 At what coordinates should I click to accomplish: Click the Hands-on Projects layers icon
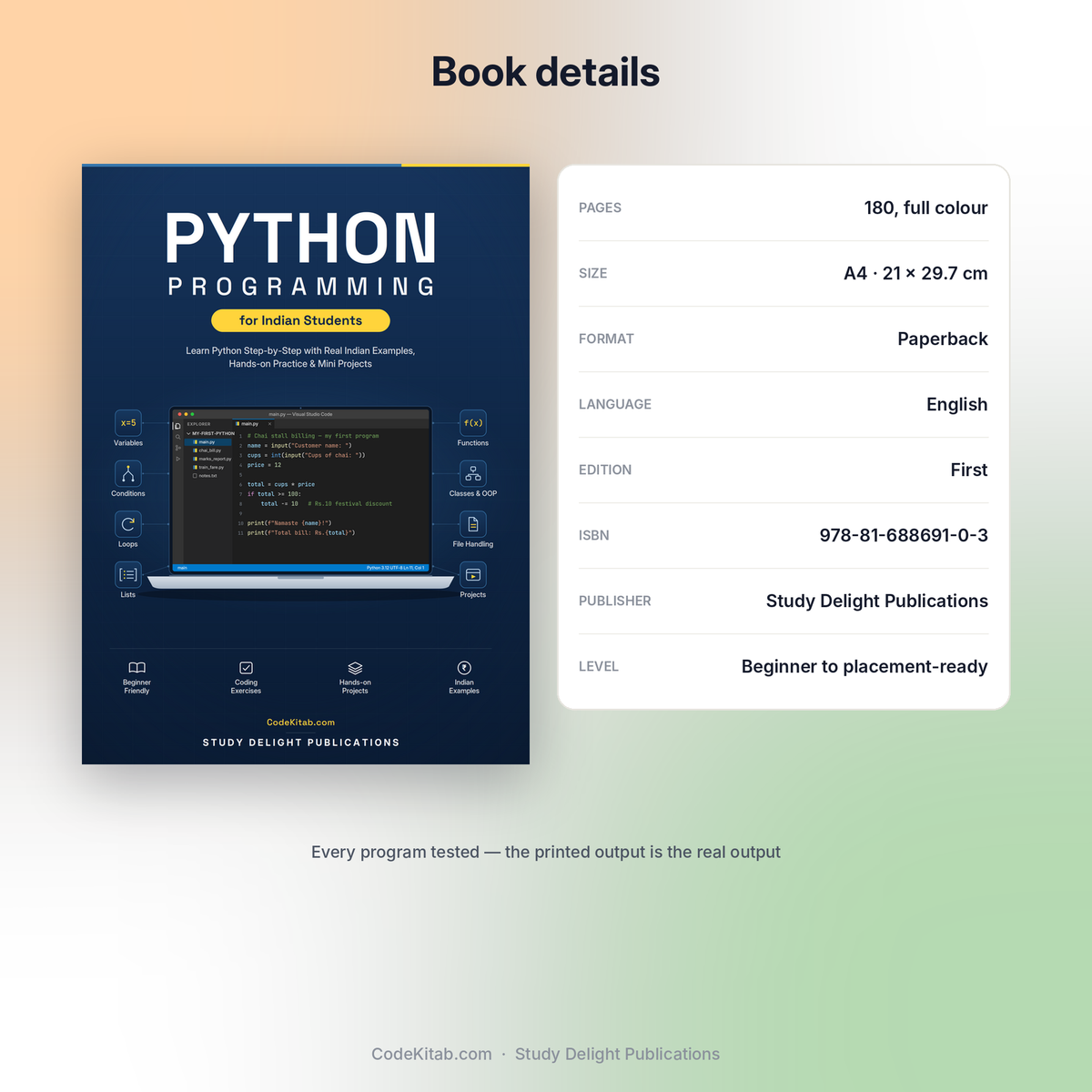pos(355,668)
